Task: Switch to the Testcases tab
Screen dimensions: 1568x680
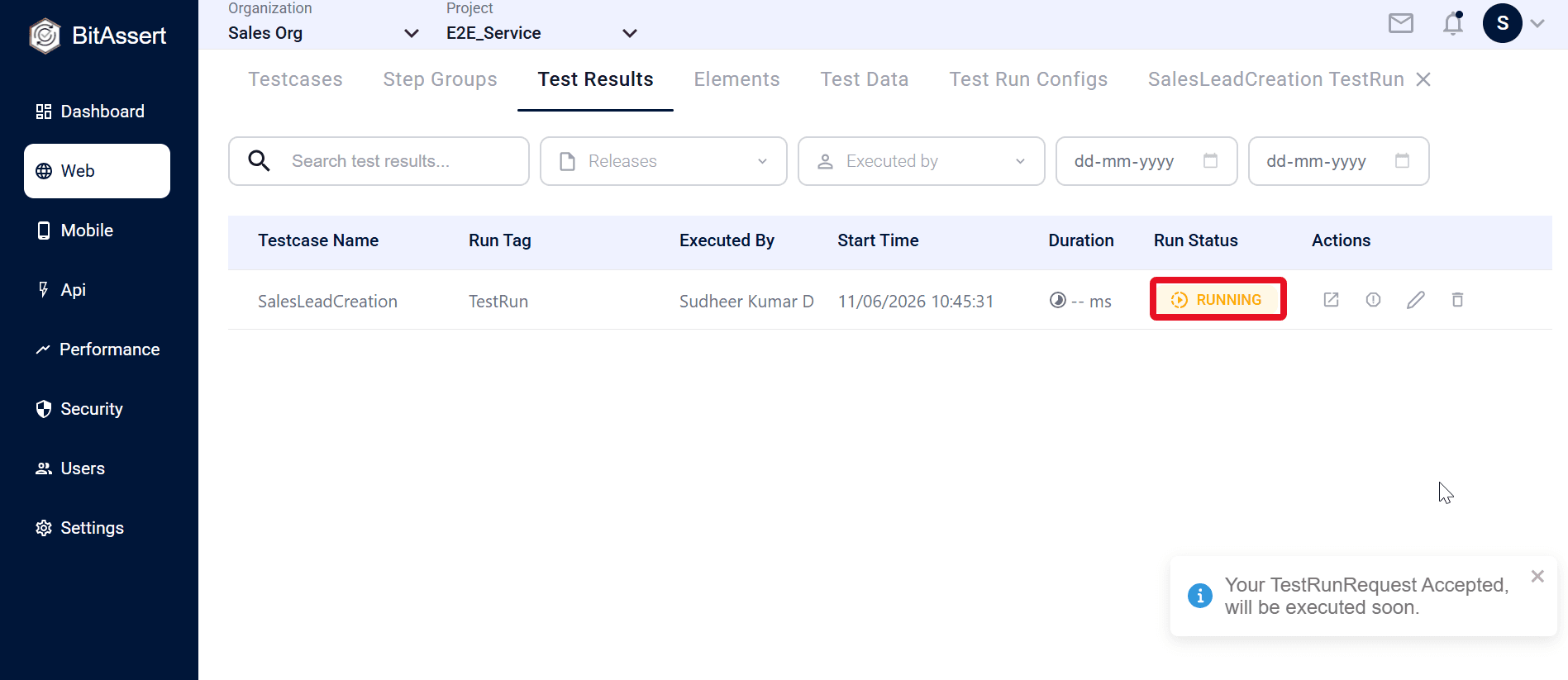Action: pos(295,79)
